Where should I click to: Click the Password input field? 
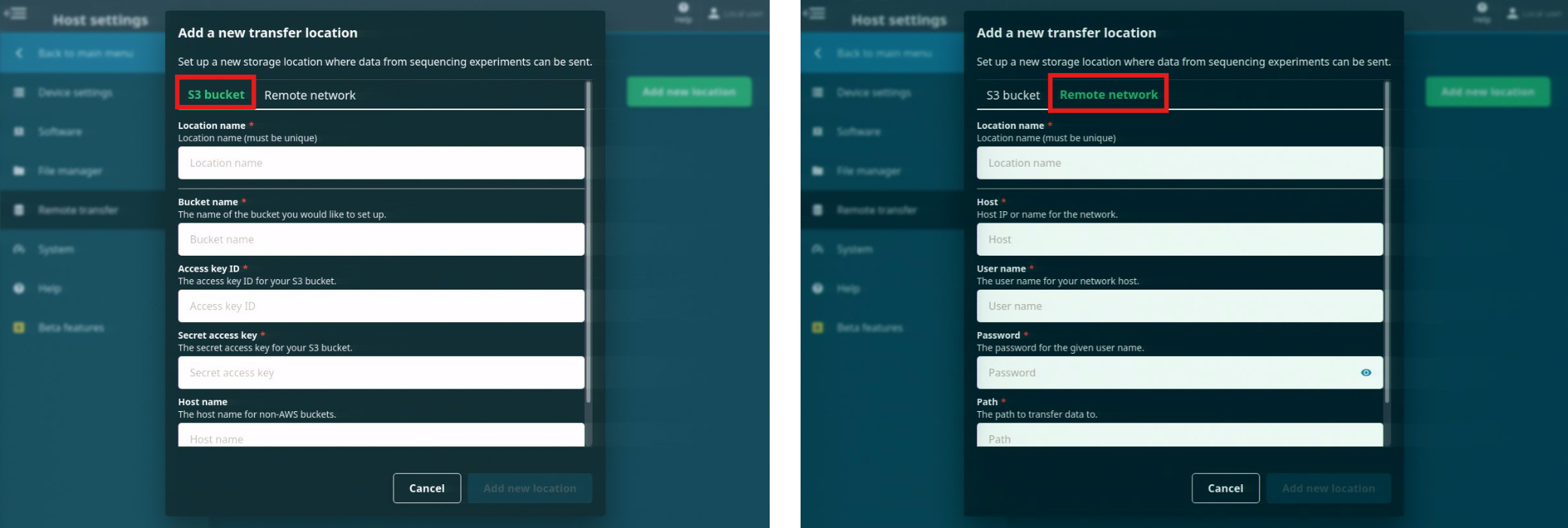tap(1180, 373)
